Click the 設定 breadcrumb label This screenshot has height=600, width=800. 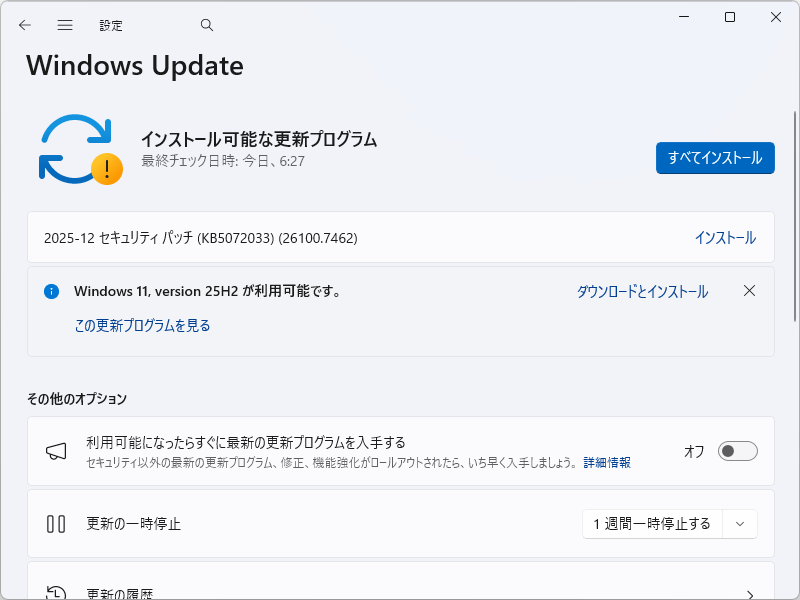111,24
